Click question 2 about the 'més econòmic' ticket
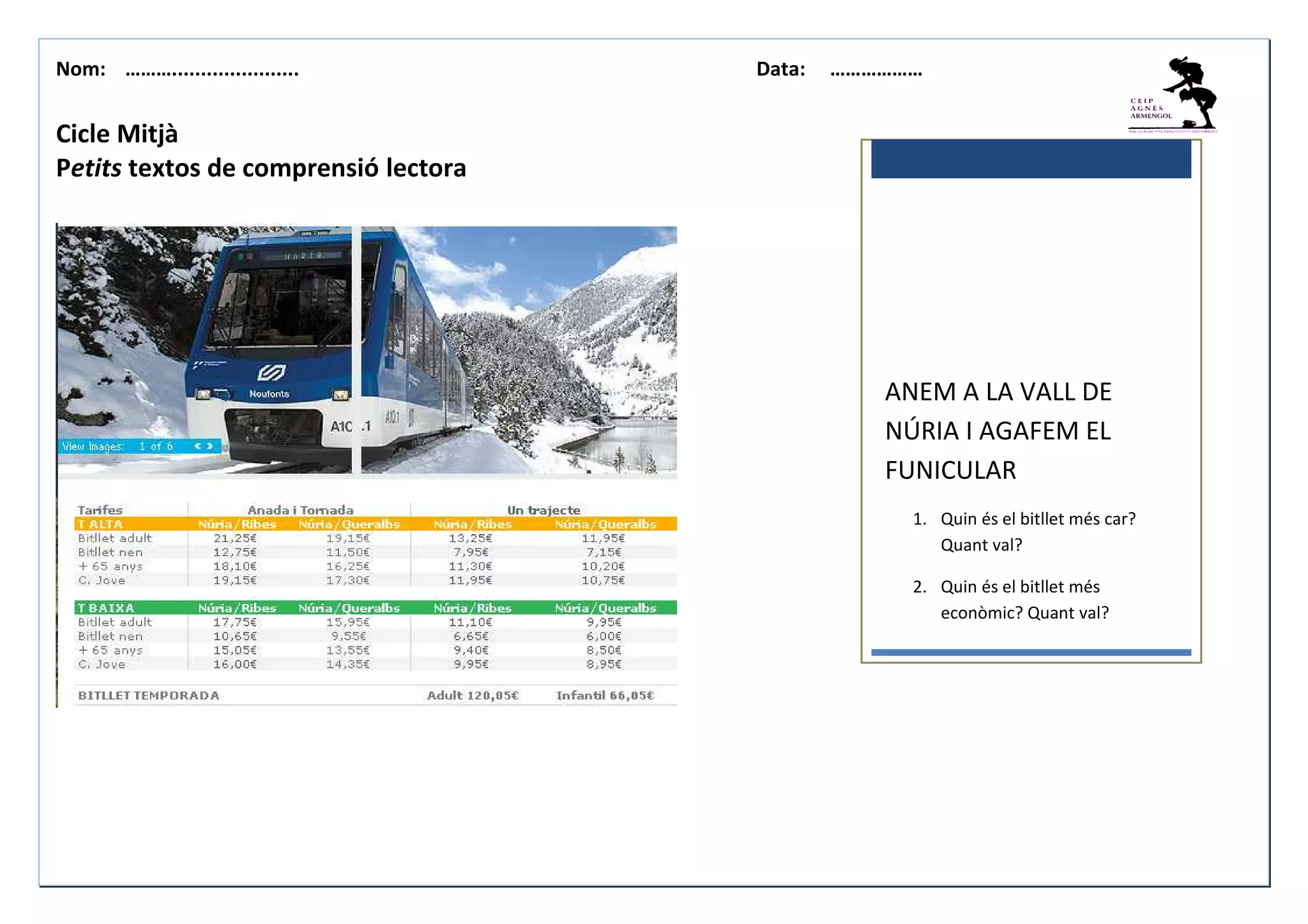The width and height of the screenshot is (1308, 924). (1024, 600)
